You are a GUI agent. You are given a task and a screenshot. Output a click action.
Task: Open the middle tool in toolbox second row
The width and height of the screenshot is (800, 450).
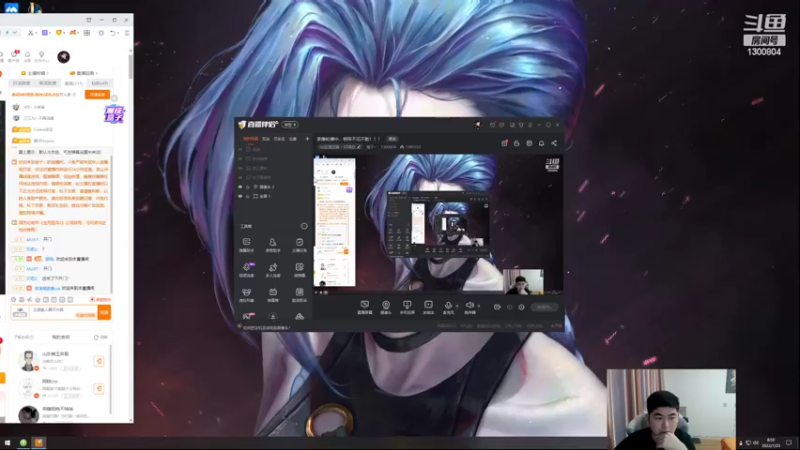click(273, 269)
